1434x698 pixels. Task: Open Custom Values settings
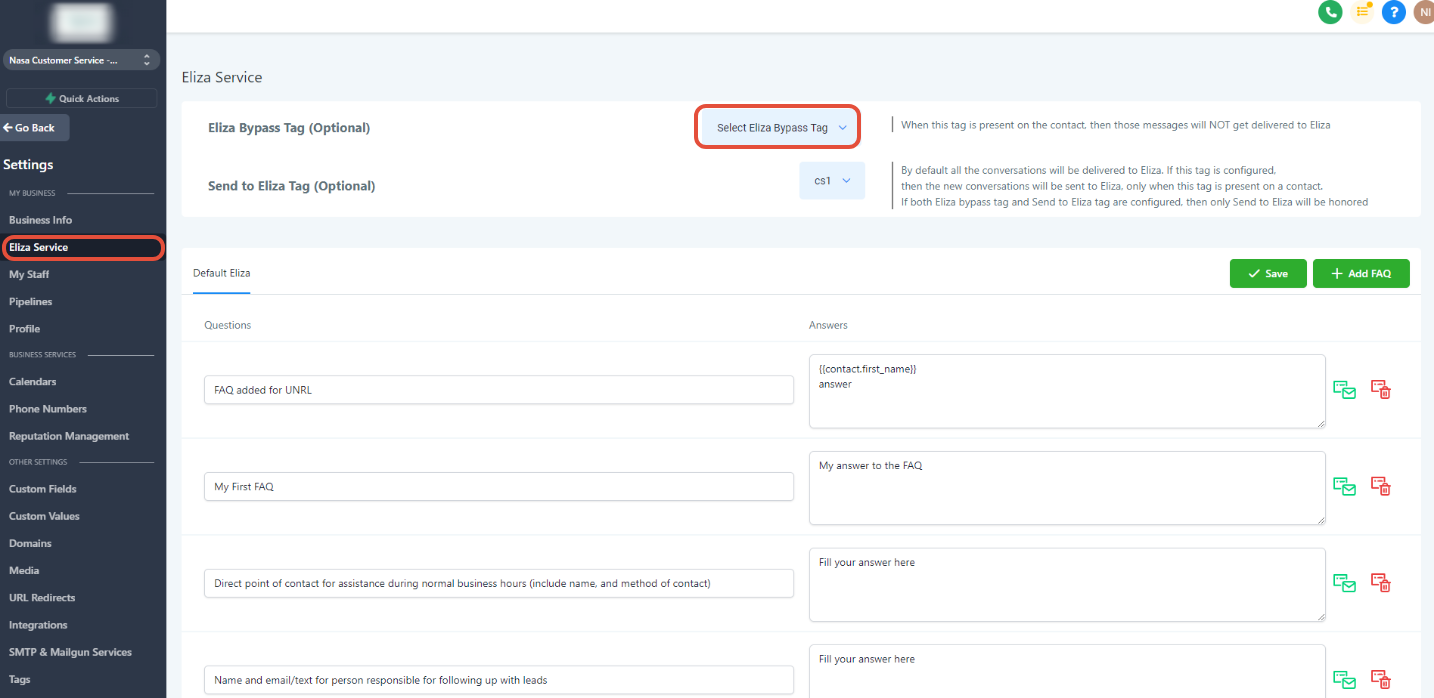click(x=44, y=516)
